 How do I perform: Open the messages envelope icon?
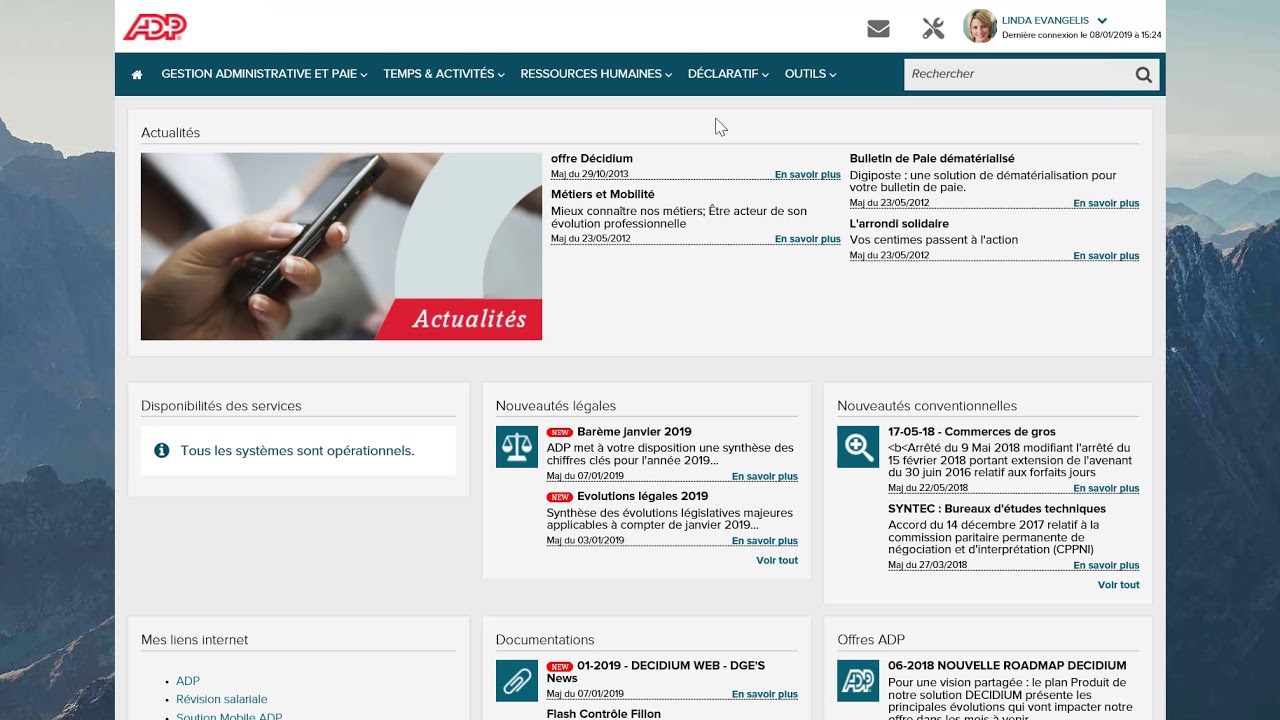tap(878, 29)
